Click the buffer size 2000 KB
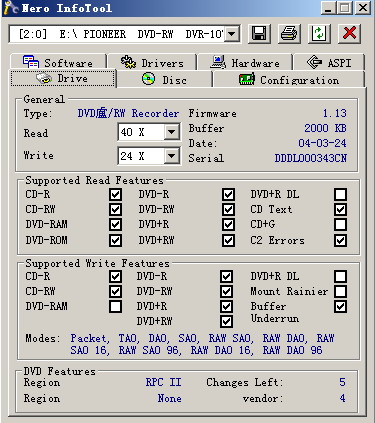Viewport: 375px width, 423px height. pos(325,128)
